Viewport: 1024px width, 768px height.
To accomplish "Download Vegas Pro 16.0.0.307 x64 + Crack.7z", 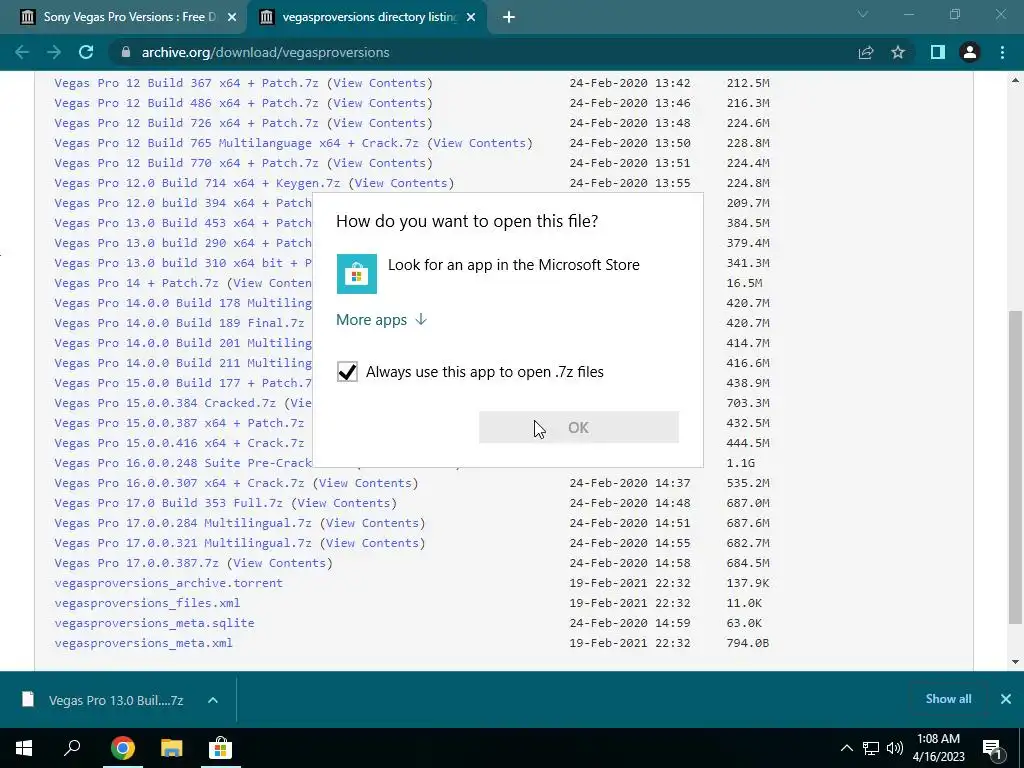I will point(179,483).
